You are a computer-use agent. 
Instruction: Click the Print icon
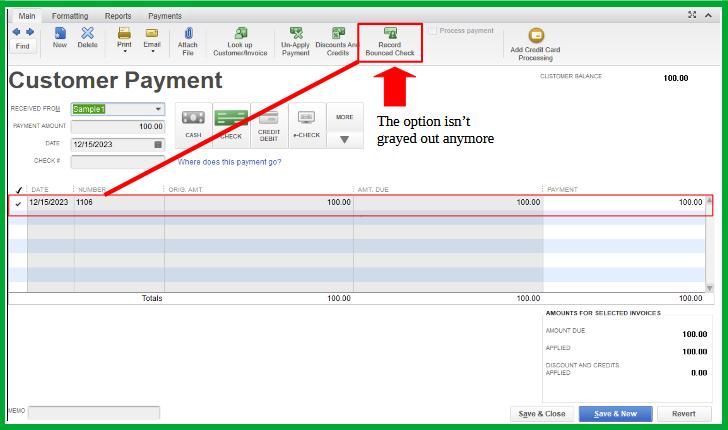coord(124,33)
